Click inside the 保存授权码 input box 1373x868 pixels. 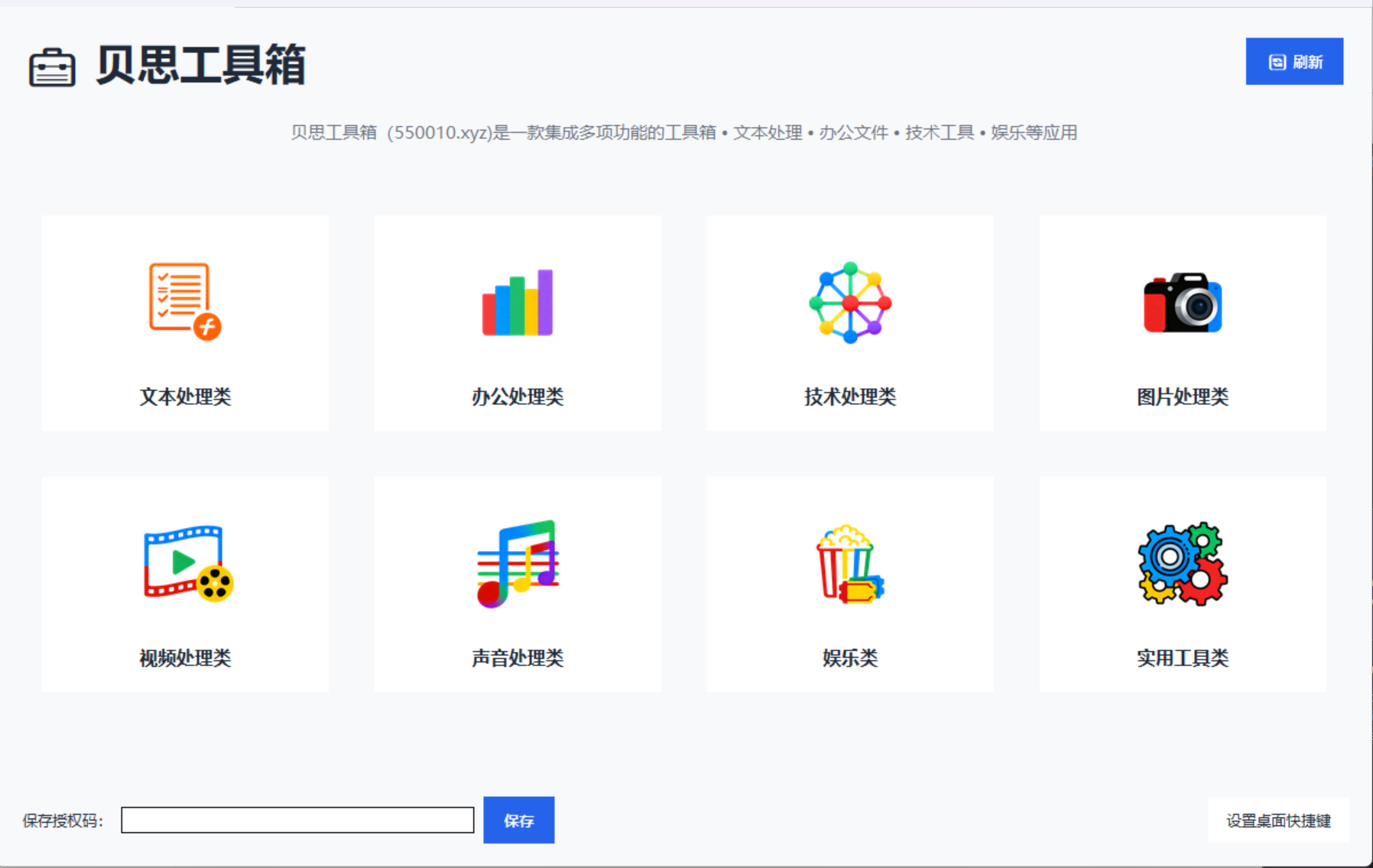coord(298,819)
